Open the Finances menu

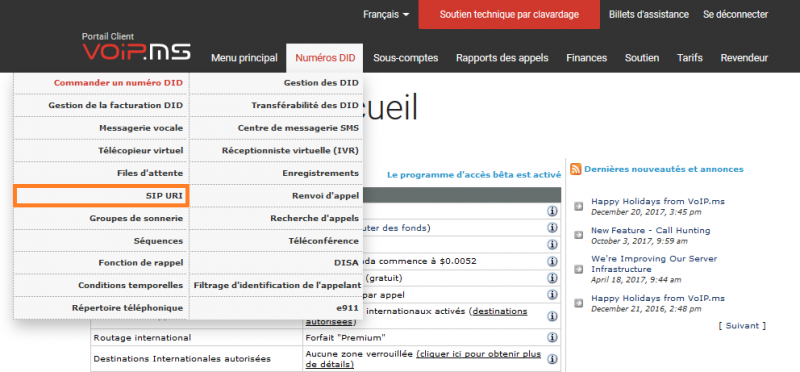pos(586,58)
